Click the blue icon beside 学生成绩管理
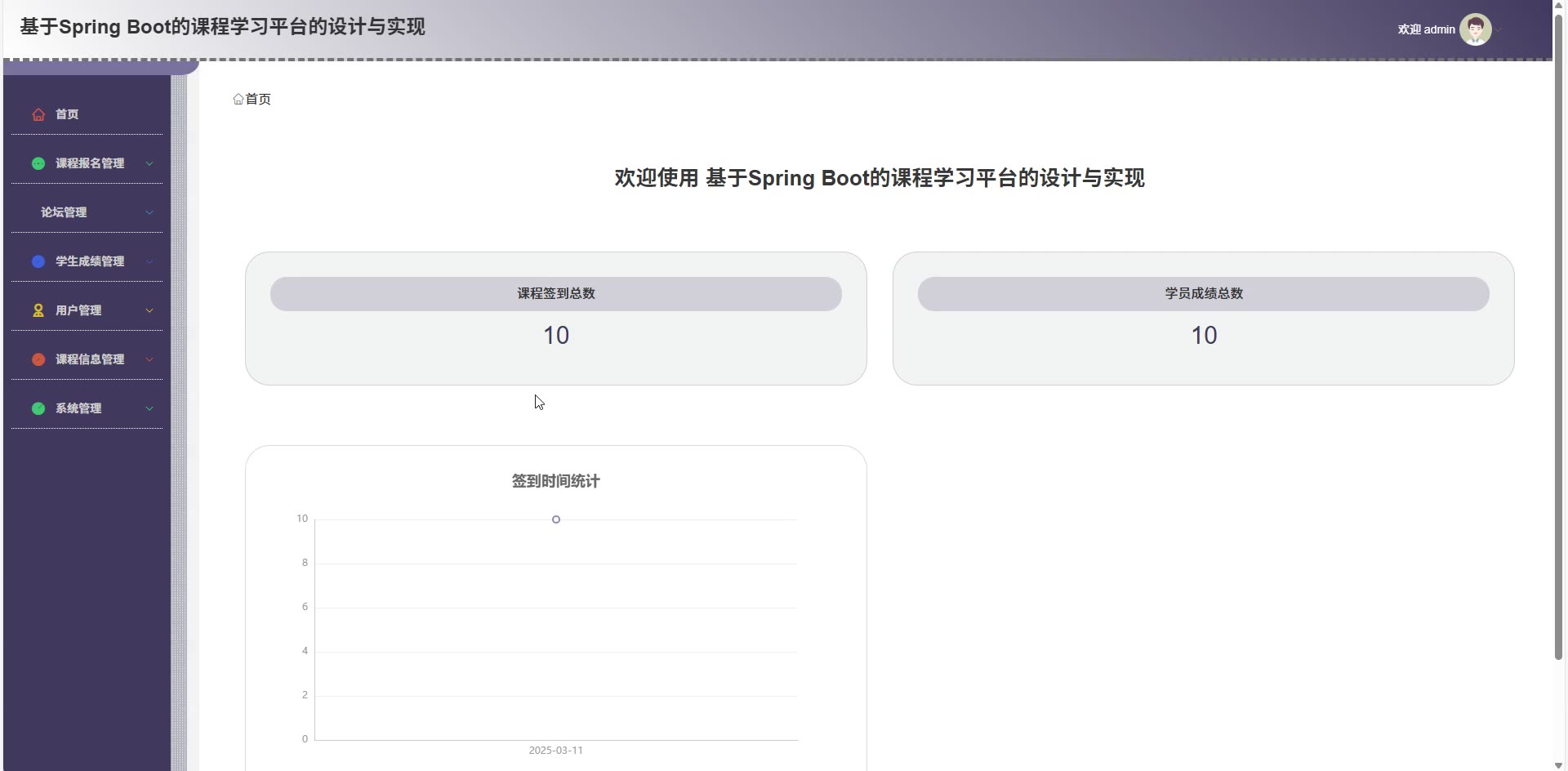 [x=38, y=261]
